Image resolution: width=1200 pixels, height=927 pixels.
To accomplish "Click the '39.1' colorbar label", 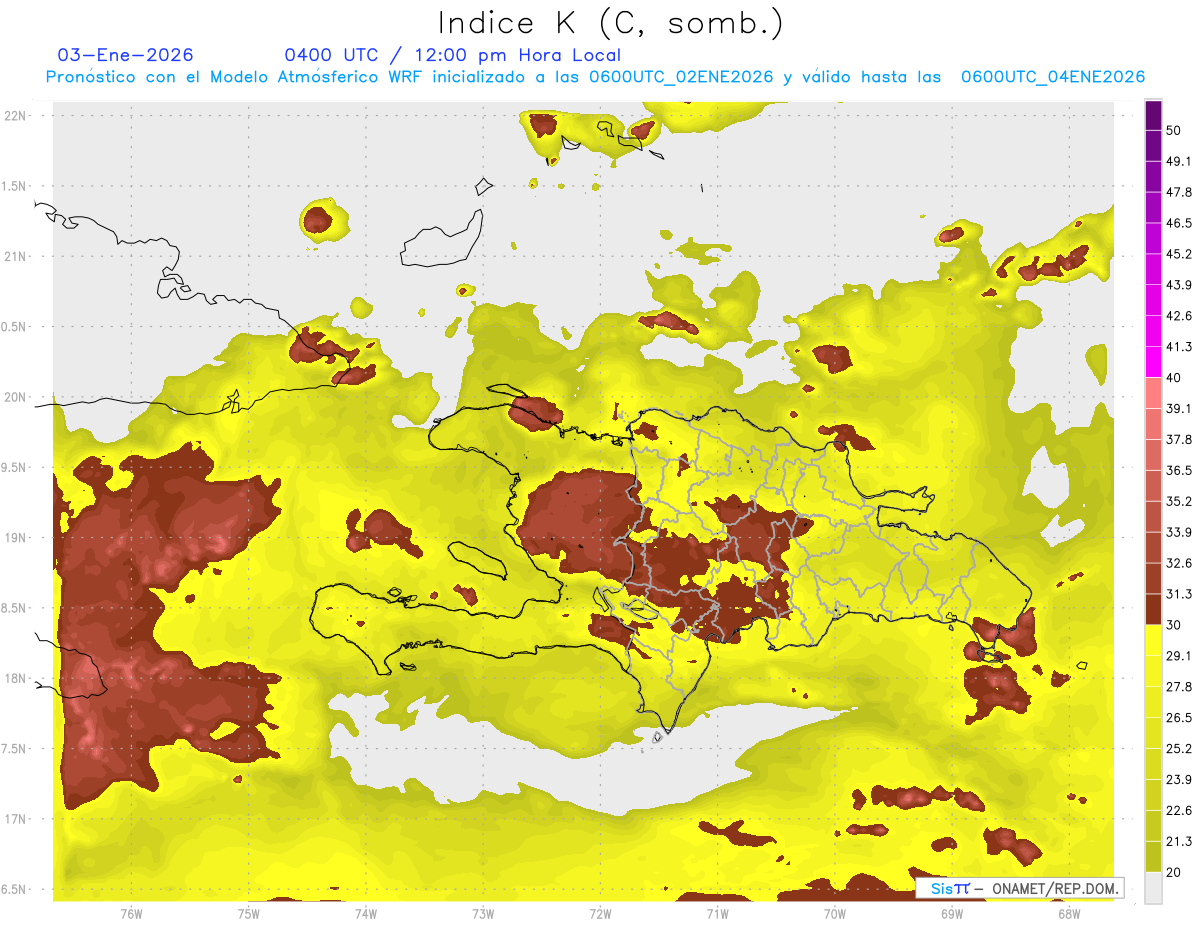I will pos(1179,409).
